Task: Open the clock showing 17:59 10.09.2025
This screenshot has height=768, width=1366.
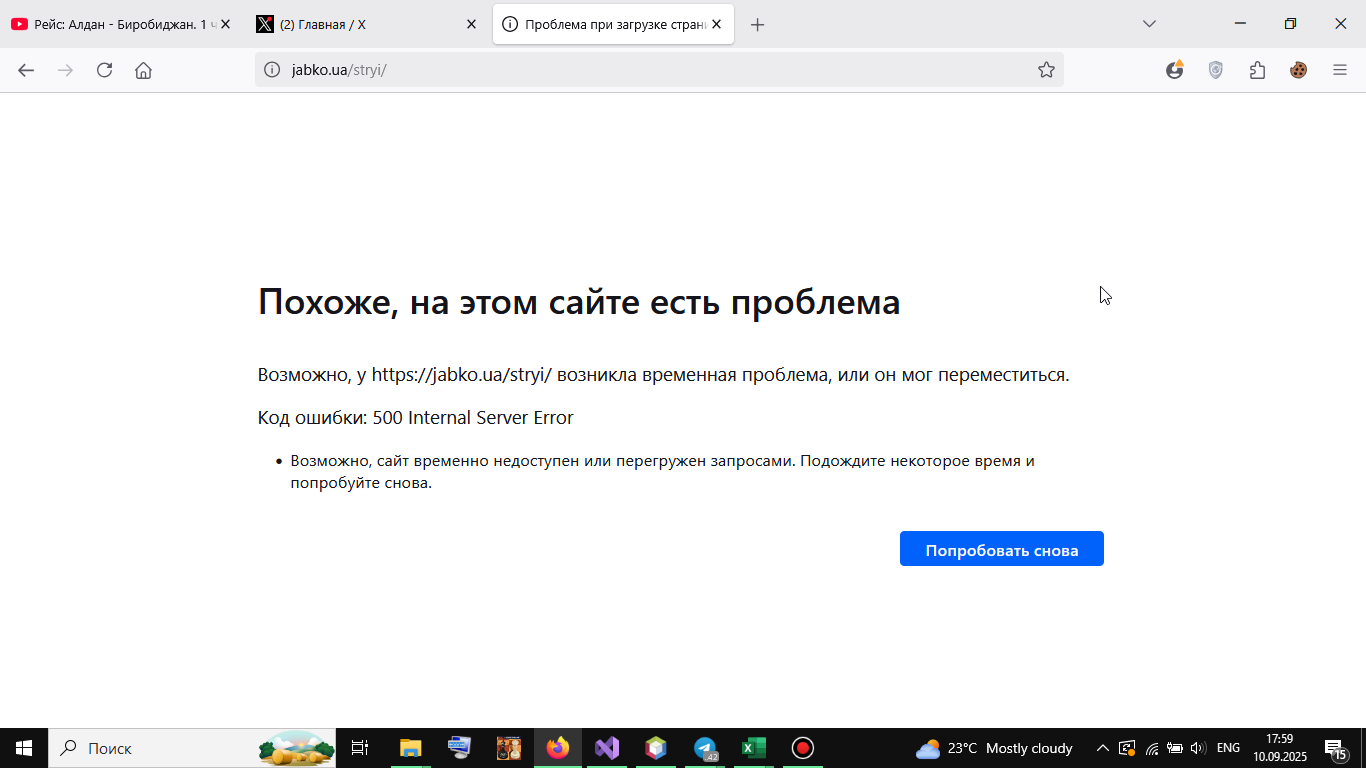Action: [x=1280, y=748]
